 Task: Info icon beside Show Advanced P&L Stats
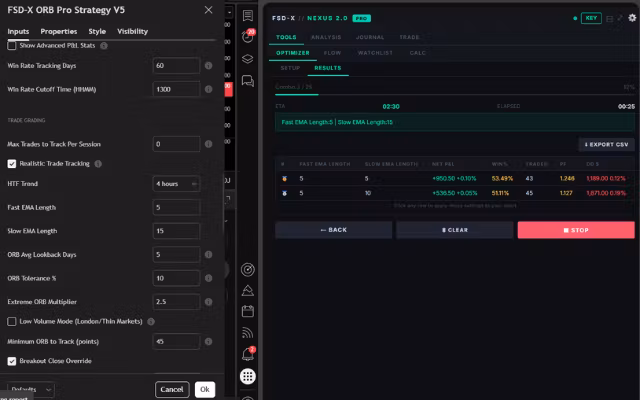coord(104,45)
